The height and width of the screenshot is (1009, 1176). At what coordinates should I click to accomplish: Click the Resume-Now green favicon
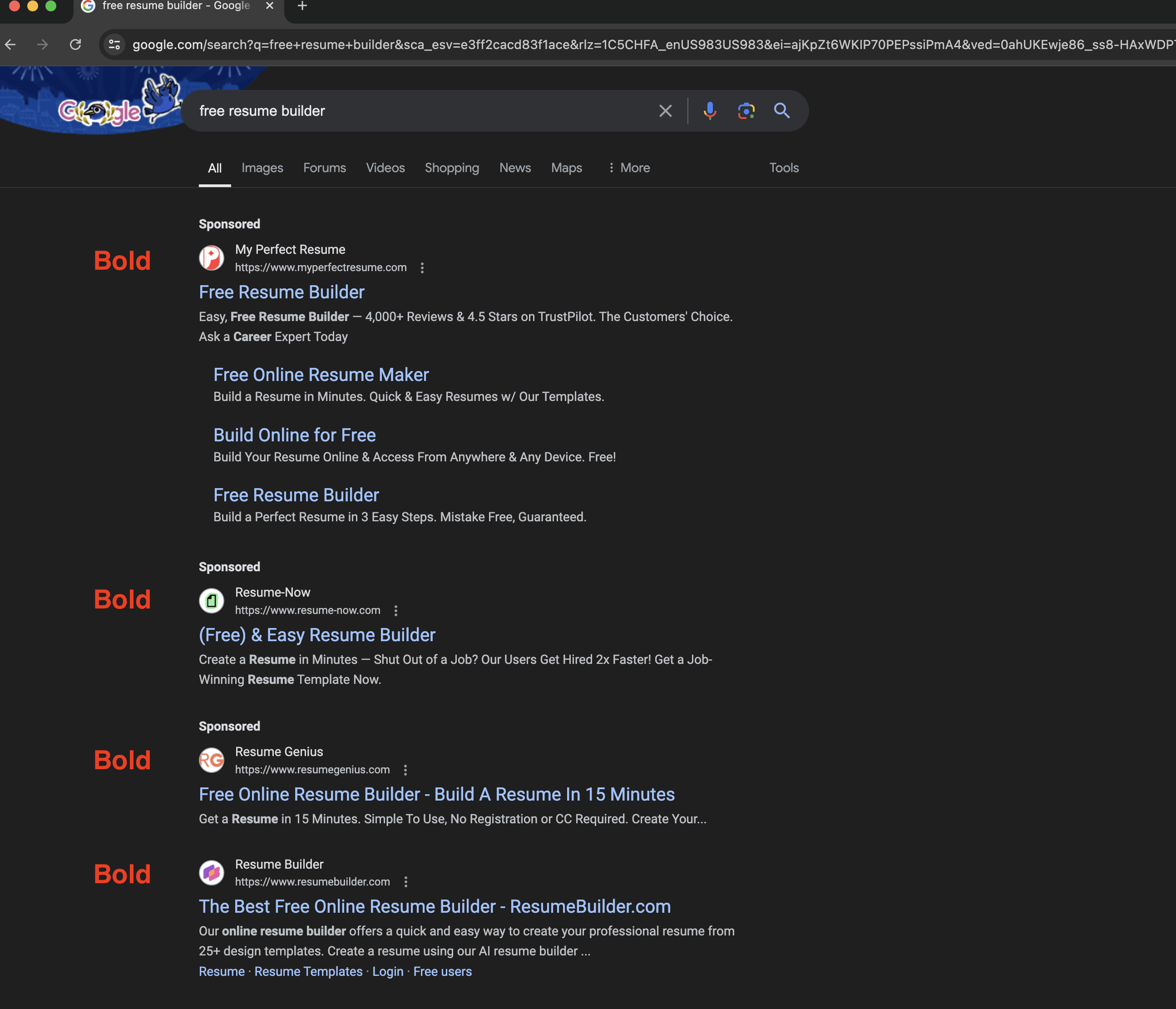tap(211, 600)
